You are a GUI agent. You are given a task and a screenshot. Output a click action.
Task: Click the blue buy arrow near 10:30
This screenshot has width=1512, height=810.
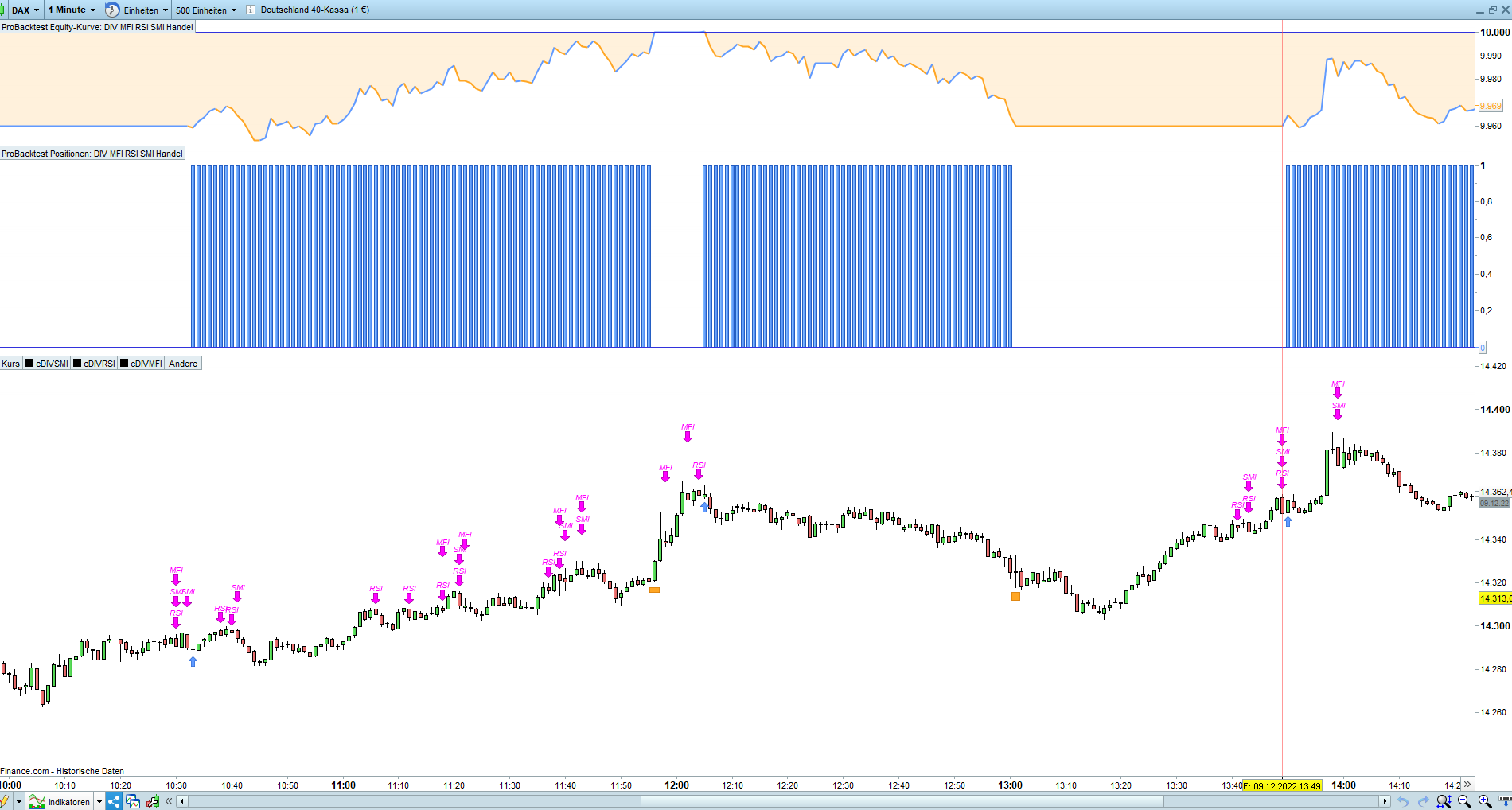click(x=193, y=661)
